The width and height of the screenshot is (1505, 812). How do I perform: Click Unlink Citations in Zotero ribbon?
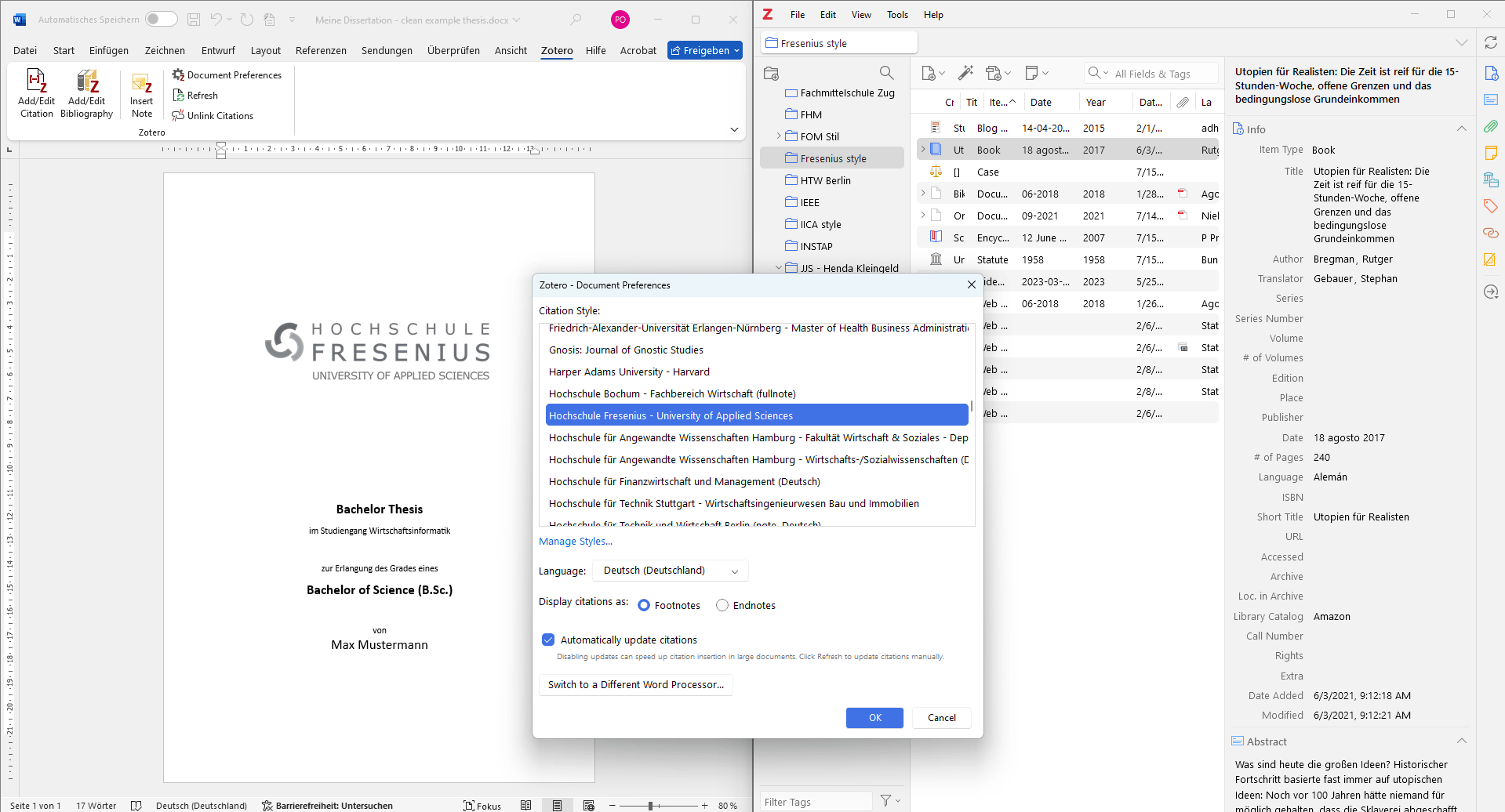213,116
